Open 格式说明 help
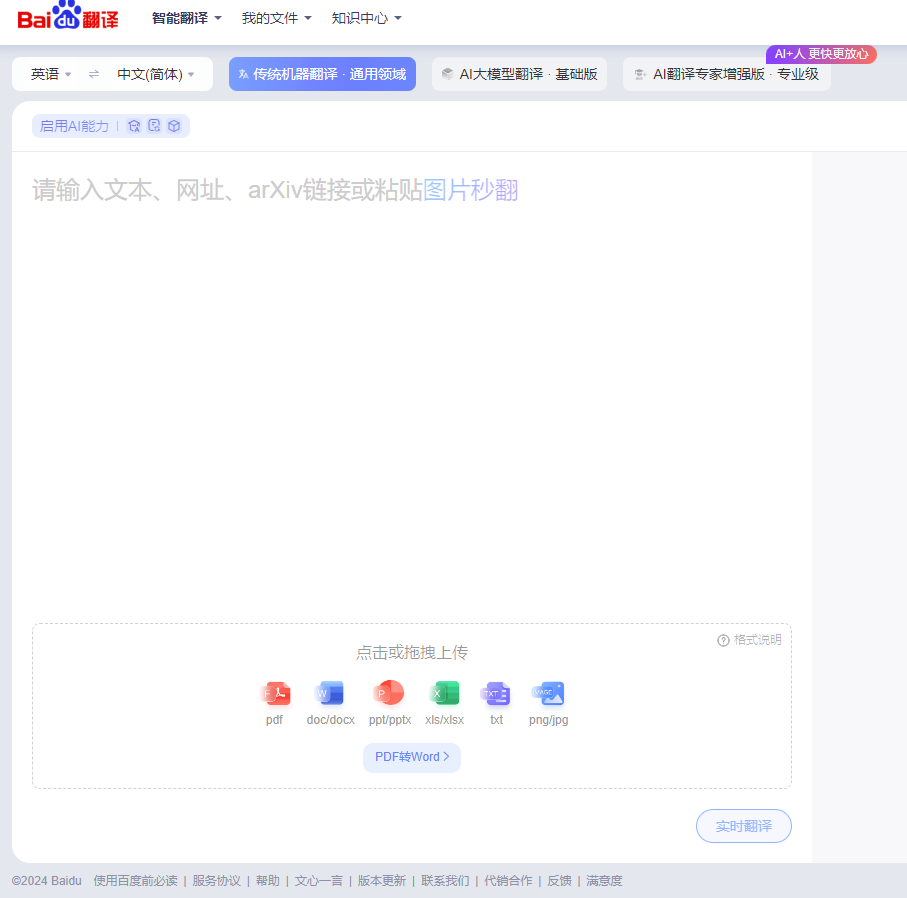Image resolution: width=907 pixels, height=898 pixels. pos(750,640)
